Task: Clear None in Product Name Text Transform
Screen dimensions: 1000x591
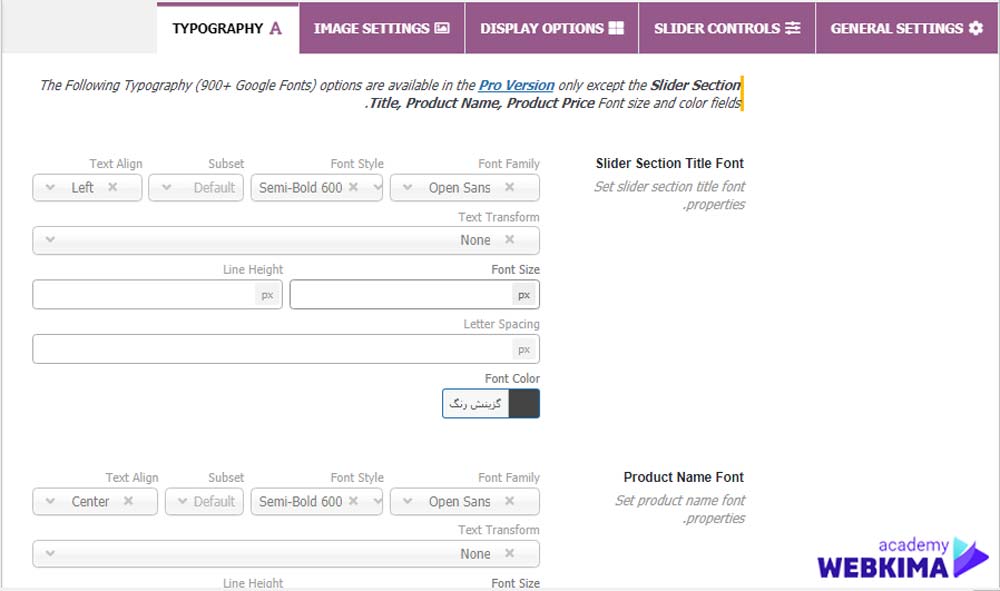Action: coord(509,553)
